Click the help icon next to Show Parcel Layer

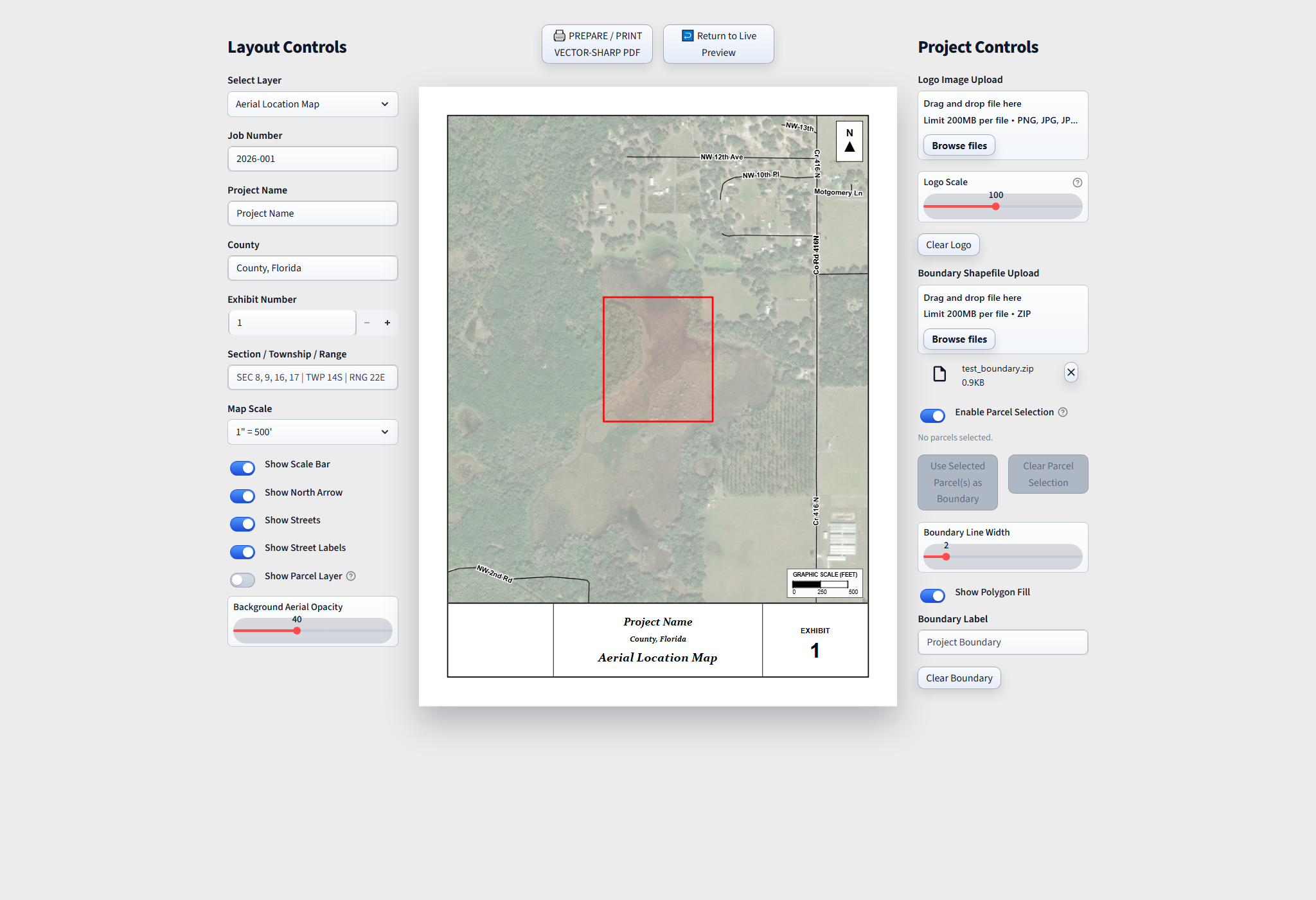pos(350,576)
